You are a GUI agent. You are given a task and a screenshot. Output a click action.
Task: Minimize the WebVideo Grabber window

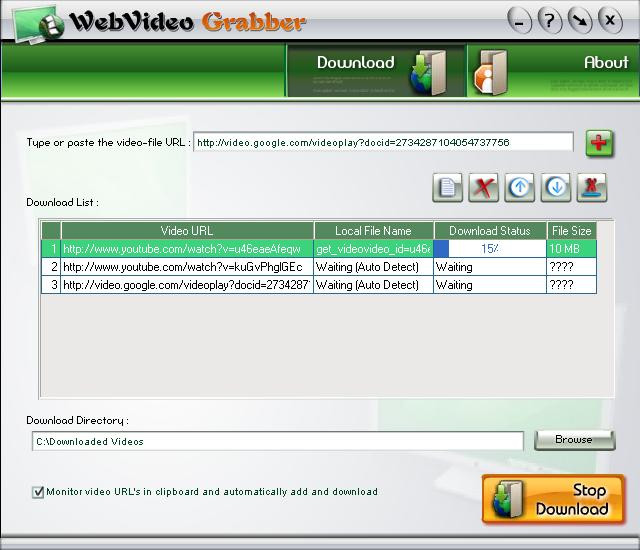click(x=519, y=20)
